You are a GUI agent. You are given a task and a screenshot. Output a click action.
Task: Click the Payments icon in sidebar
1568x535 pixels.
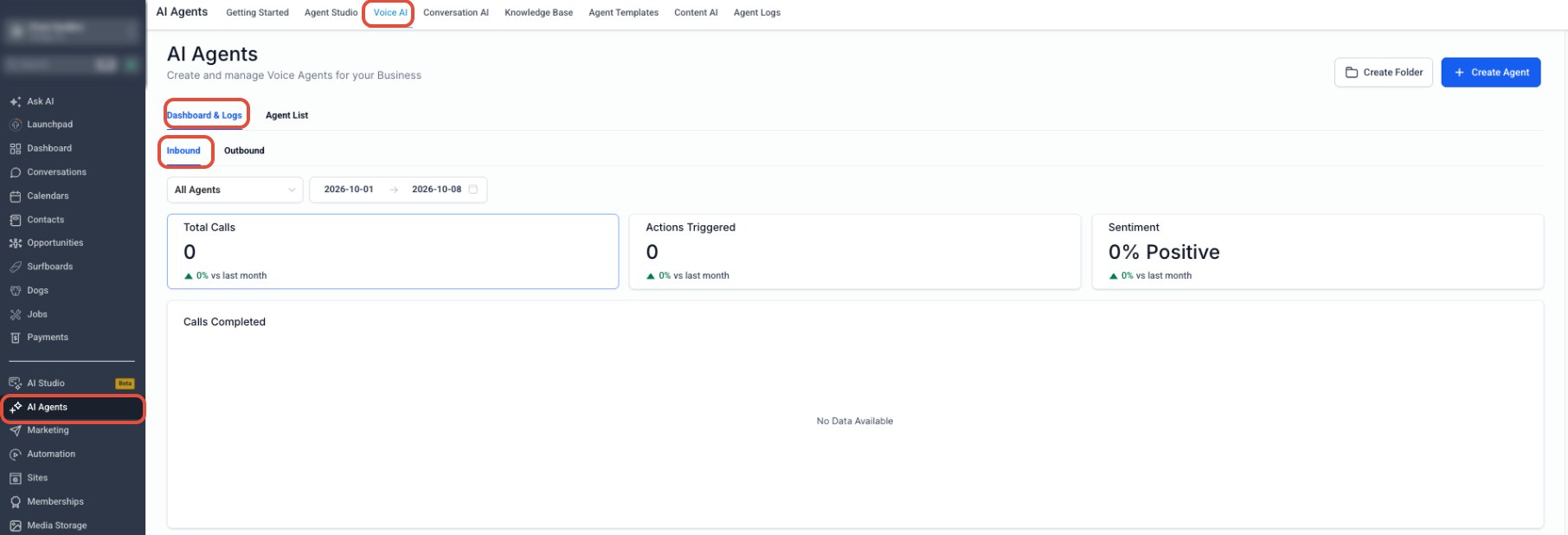click(x=16, y=338)
